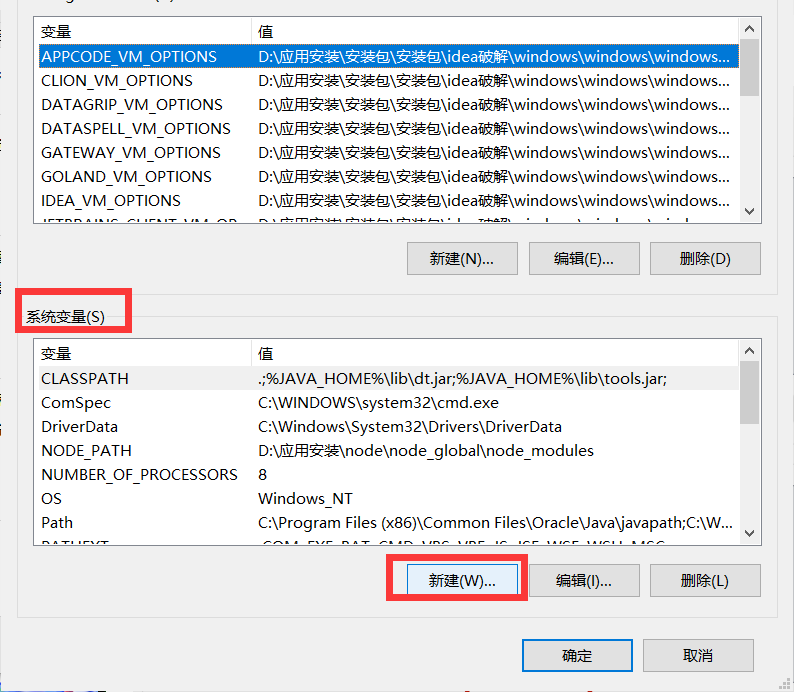The height and width of the screenshot is (692, 794).
Task: Select the CLION_VM_OPTIONS variable row
Action: click(388, 80)
